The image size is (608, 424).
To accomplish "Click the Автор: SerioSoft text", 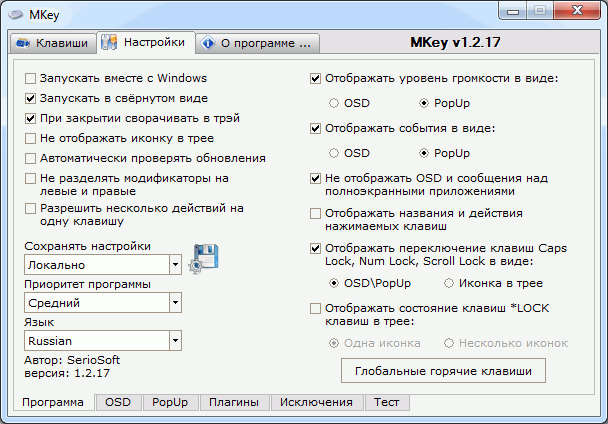I will point(72,360).
